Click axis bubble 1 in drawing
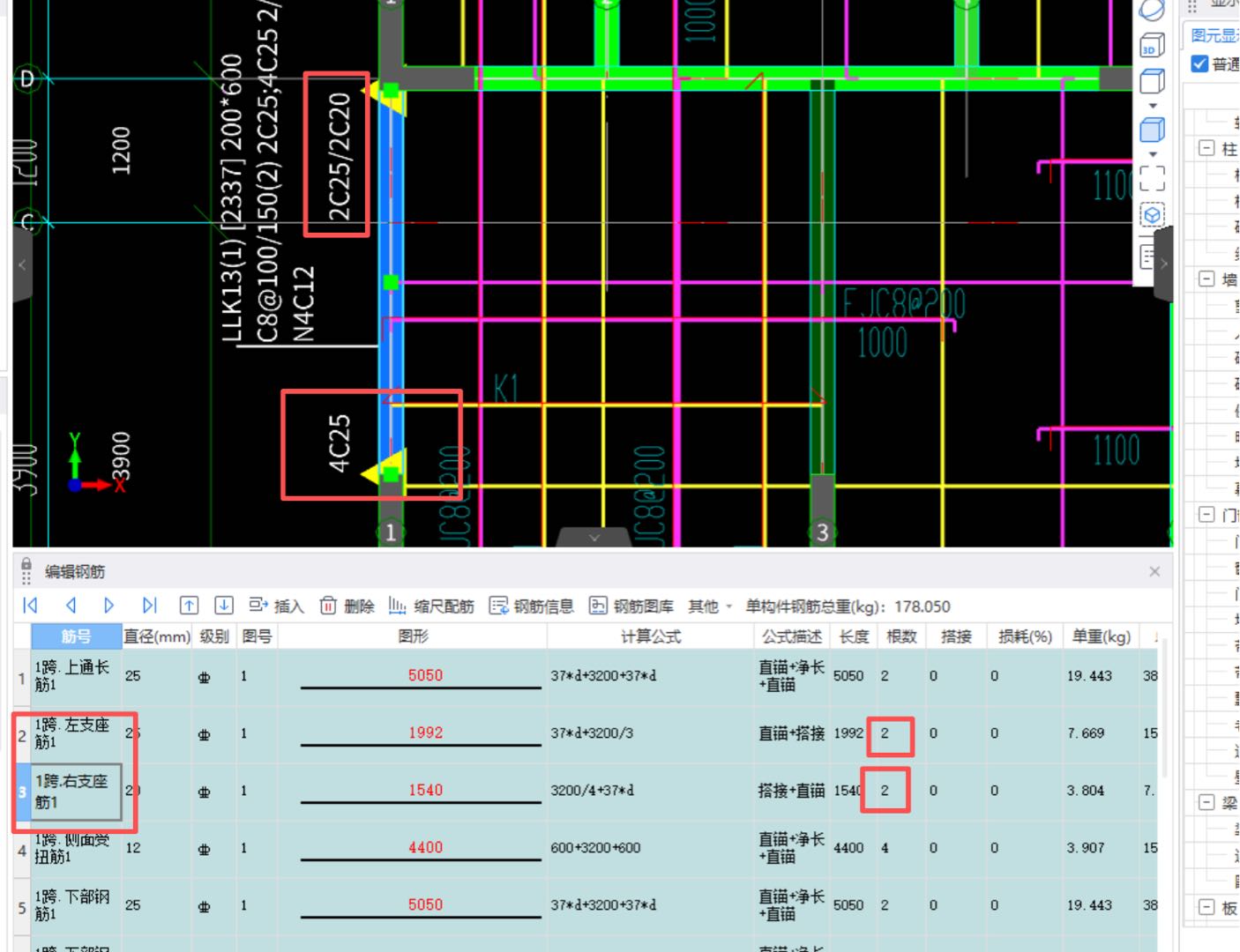Screen dimensions: 1240x952 [391, 532]
